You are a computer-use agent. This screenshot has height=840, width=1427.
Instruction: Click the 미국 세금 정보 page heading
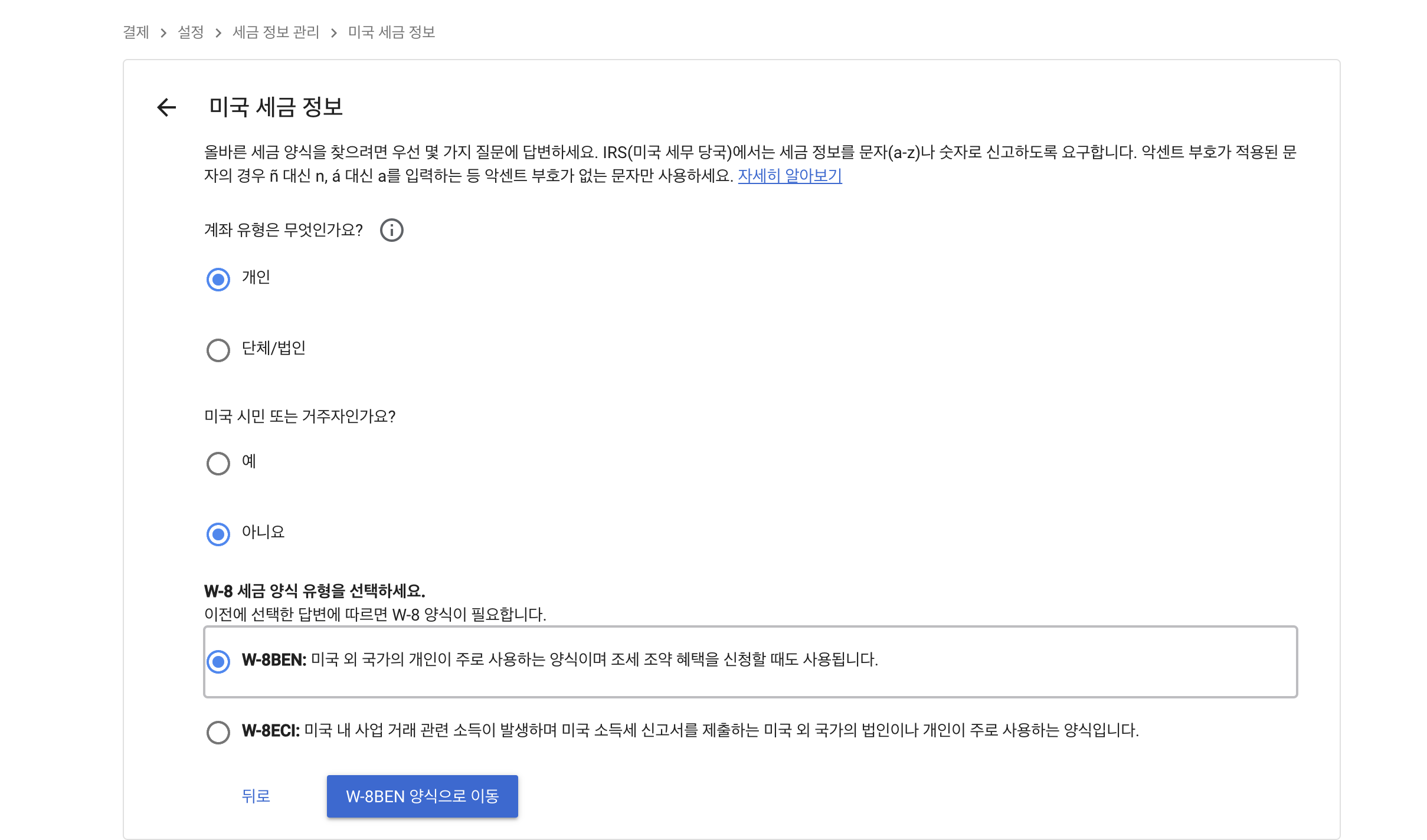pyautogui.click(x=276, y=107)
